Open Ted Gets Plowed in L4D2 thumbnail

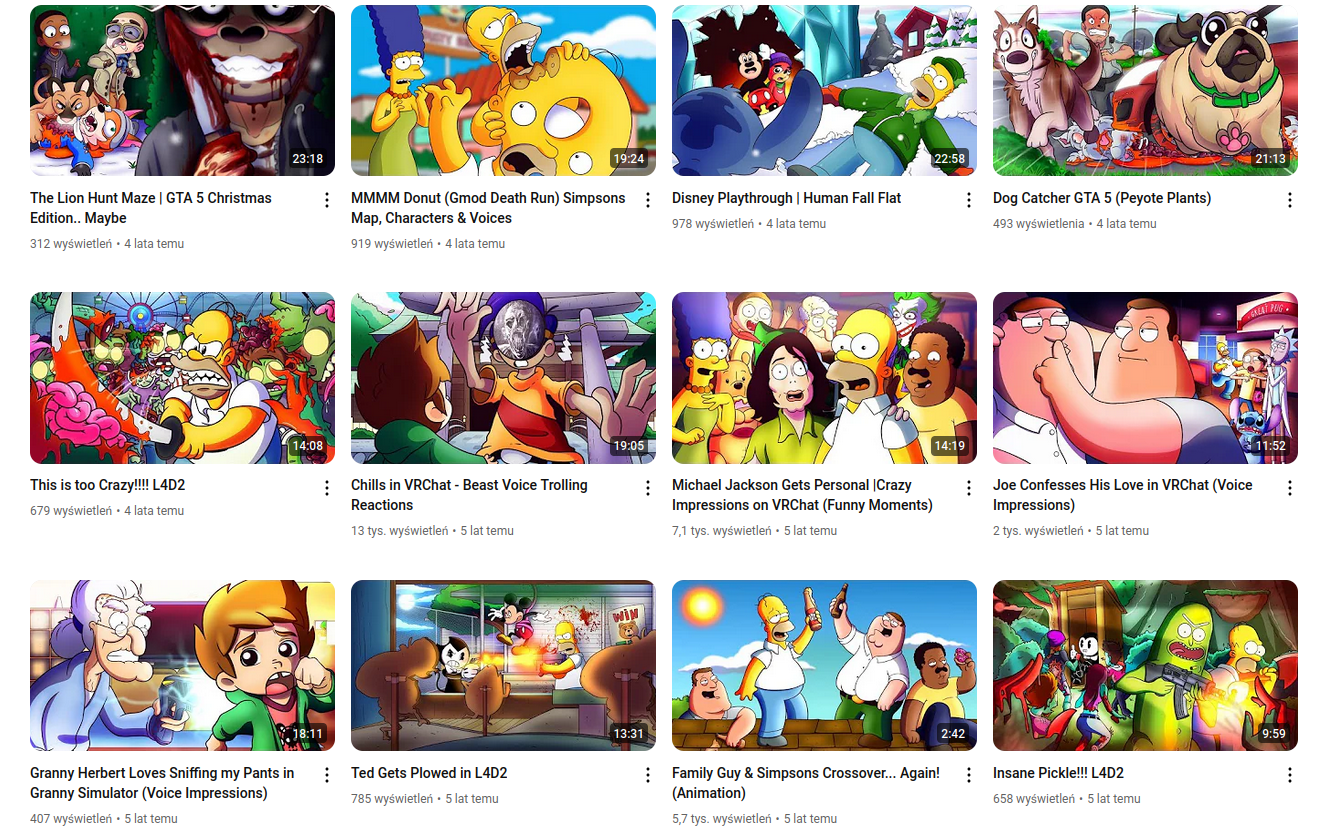click(503, 665)
